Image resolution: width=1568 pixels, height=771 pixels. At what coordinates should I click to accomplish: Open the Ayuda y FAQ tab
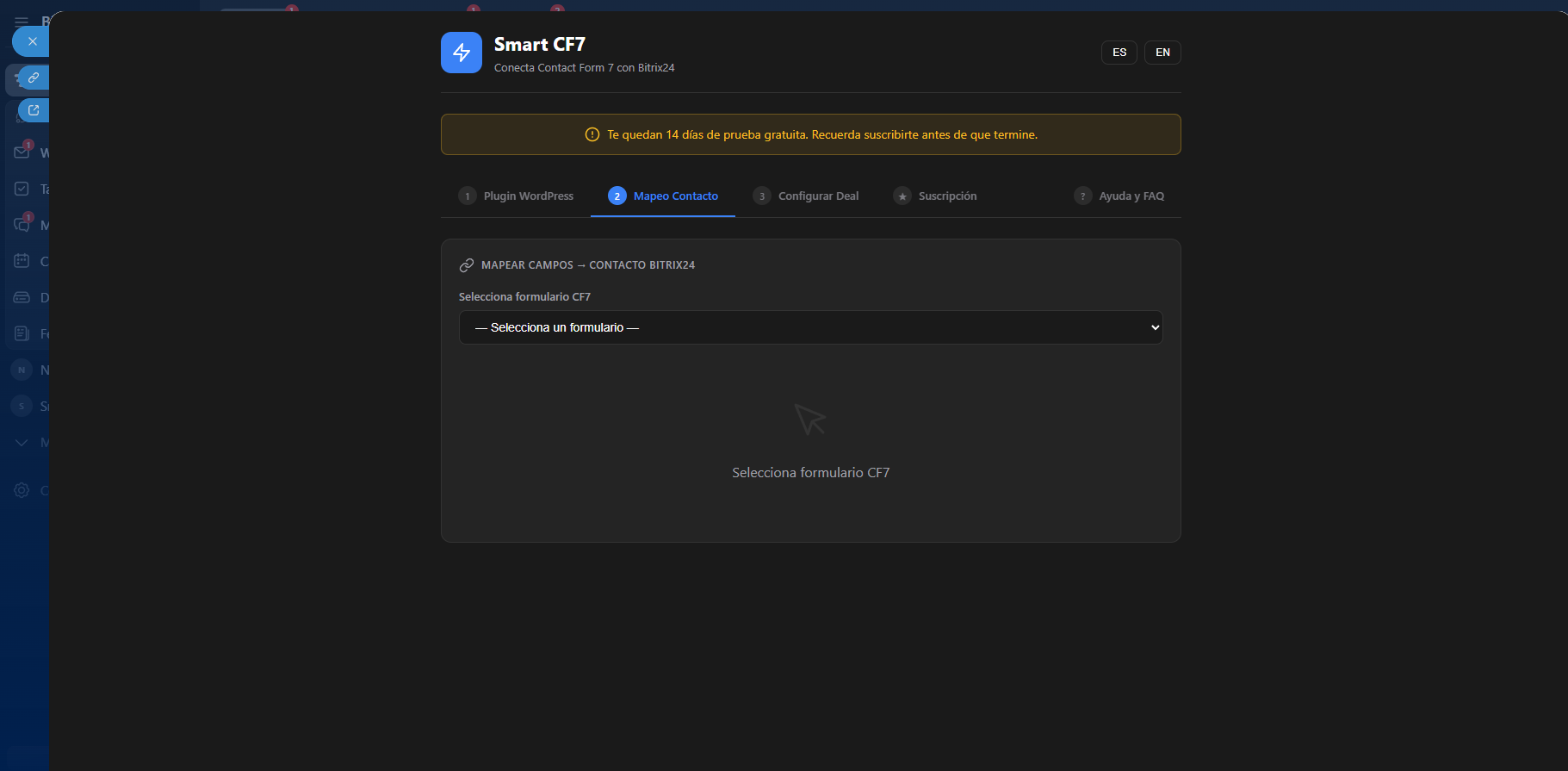[x=1119, y=196]
